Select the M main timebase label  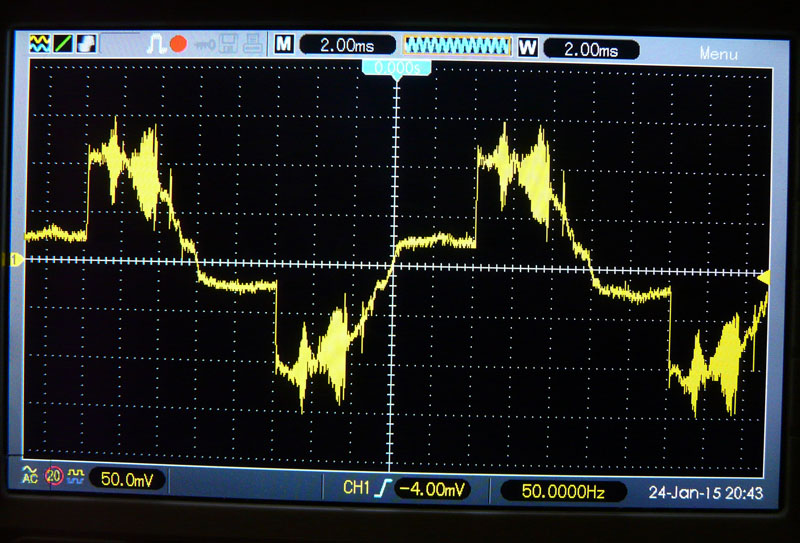[x=284, y=46]
